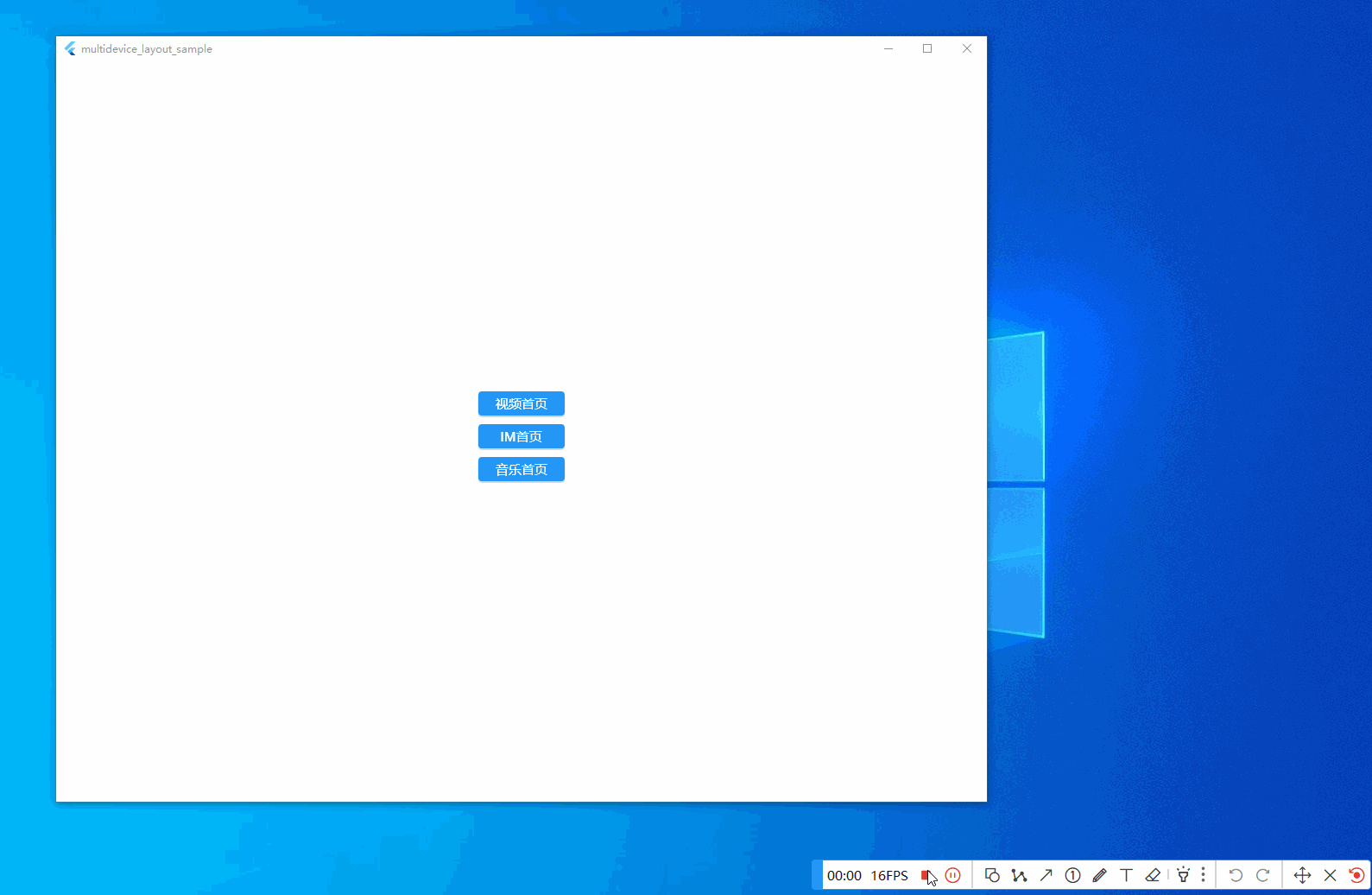Select the shapes drawing tool
The width and height of the screenshot is (1372, 895).
click(992, 875)
